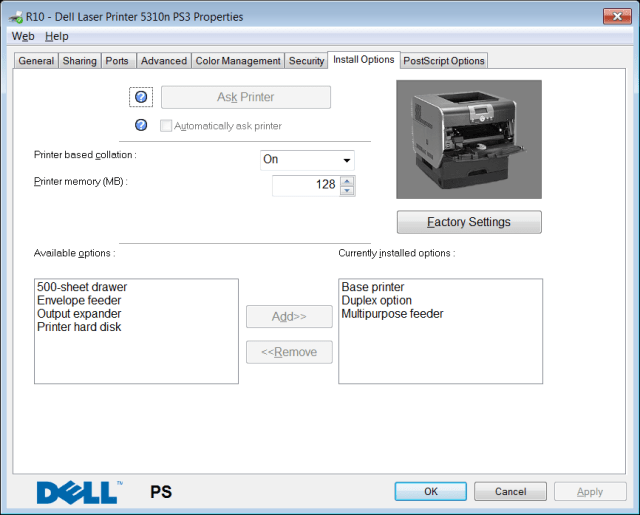
Task: Click the Apply button
Action: point(590,491)
